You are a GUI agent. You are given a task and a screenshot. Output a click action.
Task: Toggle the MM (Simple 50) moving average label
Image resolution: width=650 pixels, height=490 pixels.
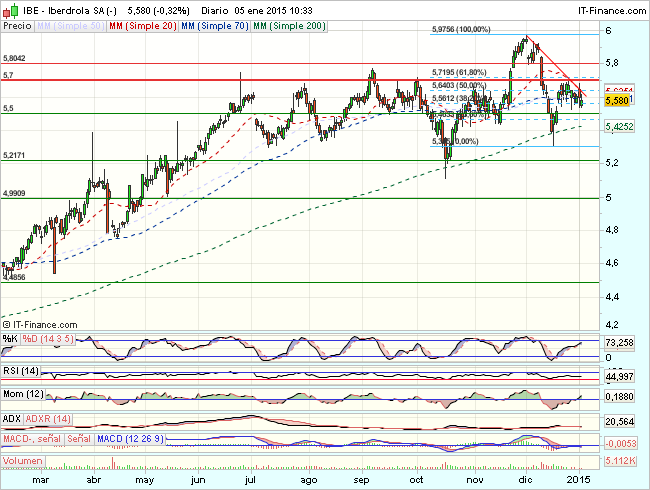click(x=70, y=26)
